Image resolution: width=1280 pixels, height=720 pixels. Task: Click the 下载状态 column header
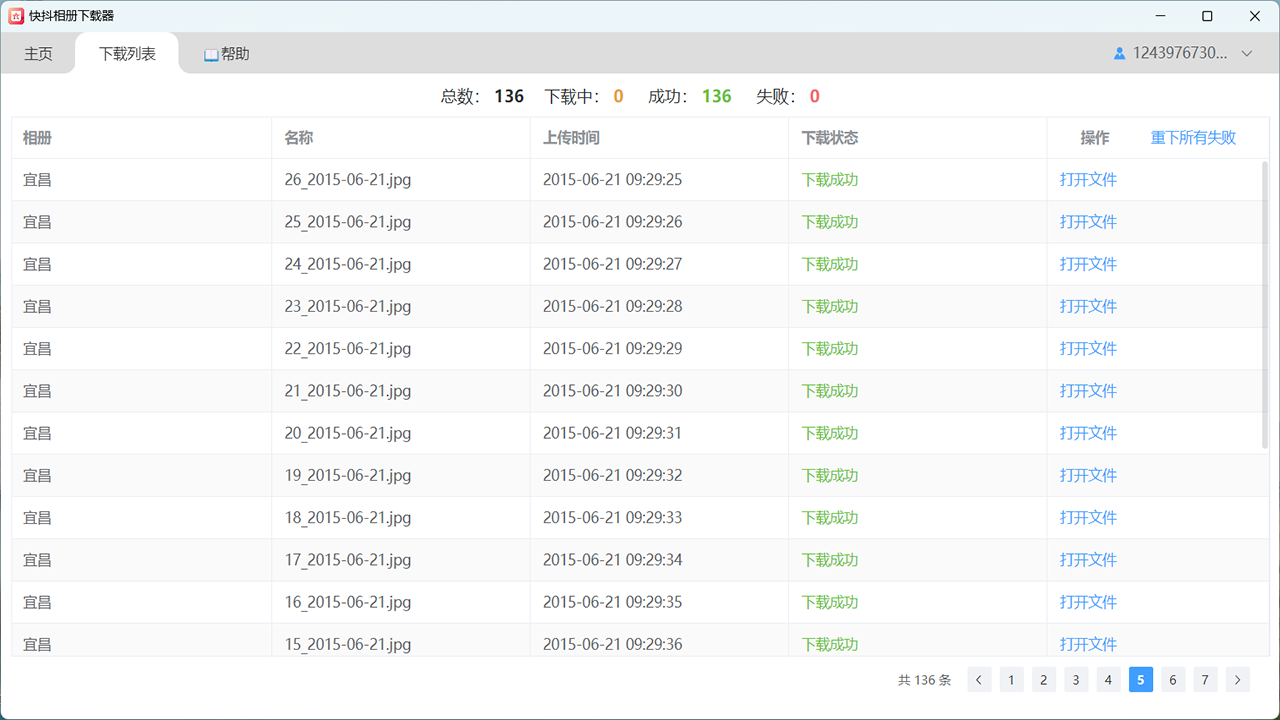830,138
